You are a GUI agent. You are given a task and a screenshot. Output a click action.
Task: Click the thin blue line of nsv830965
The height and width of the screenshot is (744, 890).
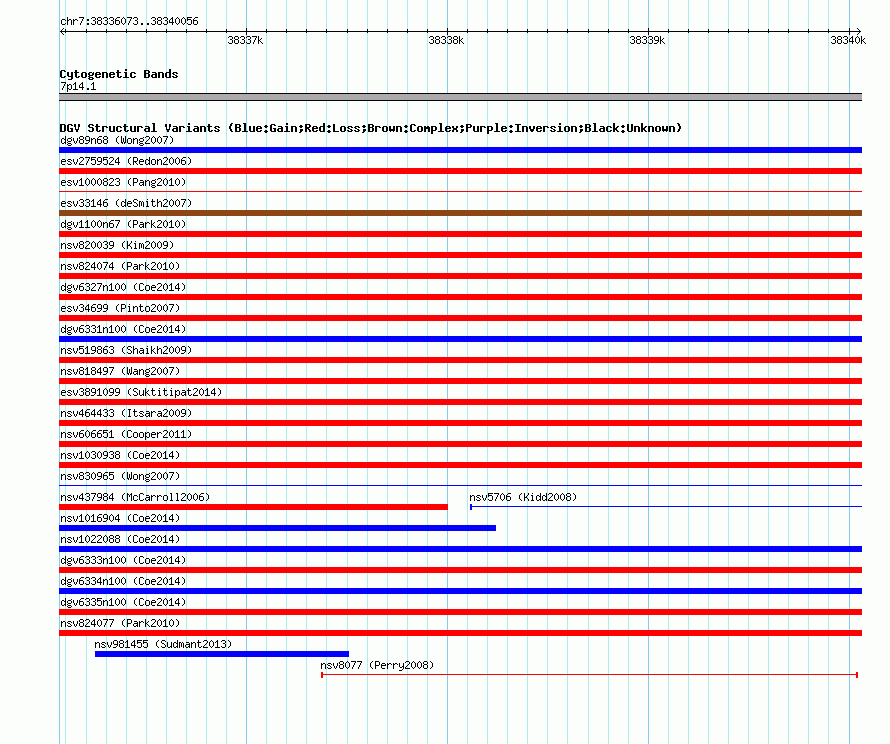pos(460,485)
